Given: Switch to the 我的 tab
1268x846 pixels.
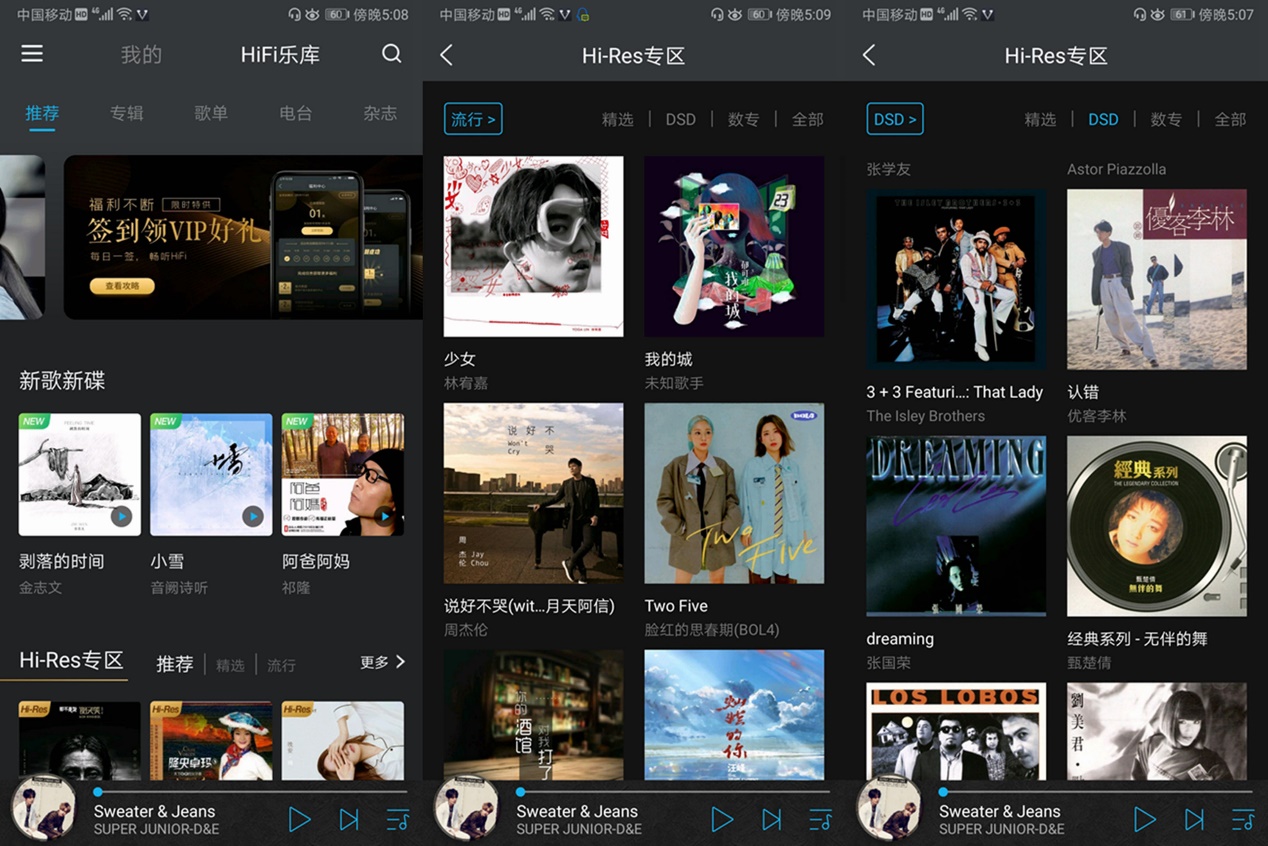Looking at the screenshot, I should [141, 55].
